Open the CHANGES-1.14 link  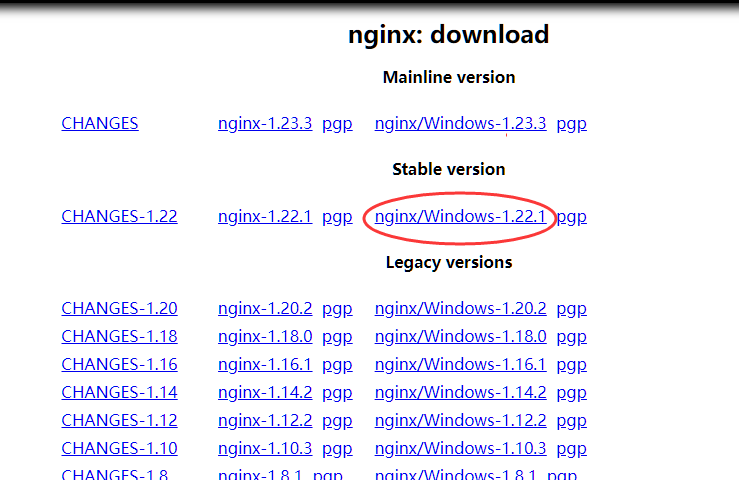pyautogui.click(x=119, y=392)
